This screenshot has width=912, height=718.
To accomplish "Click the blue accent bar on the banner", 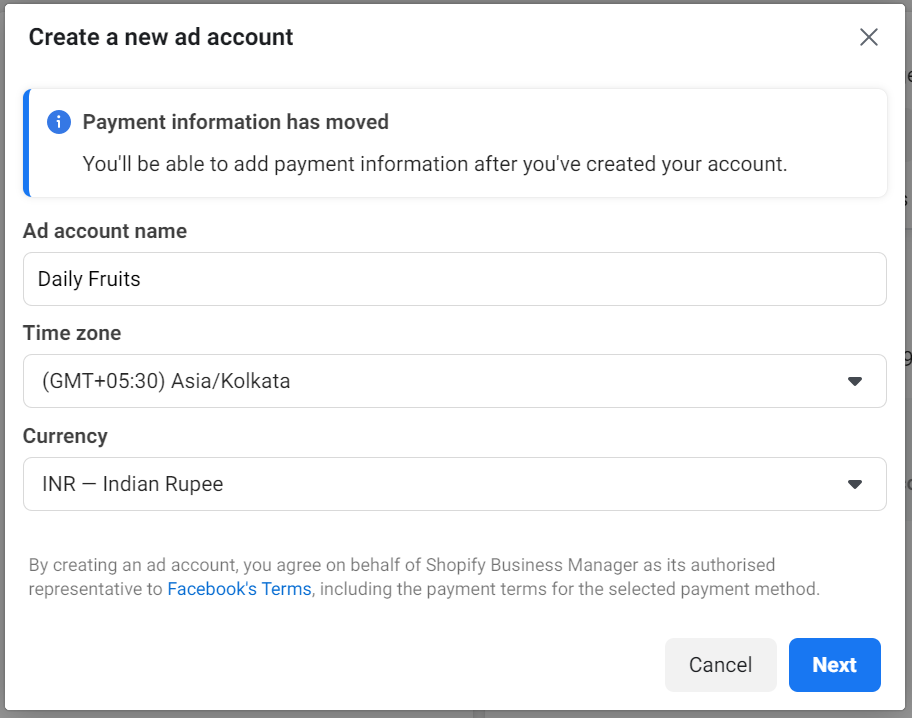I will (26, 143).
